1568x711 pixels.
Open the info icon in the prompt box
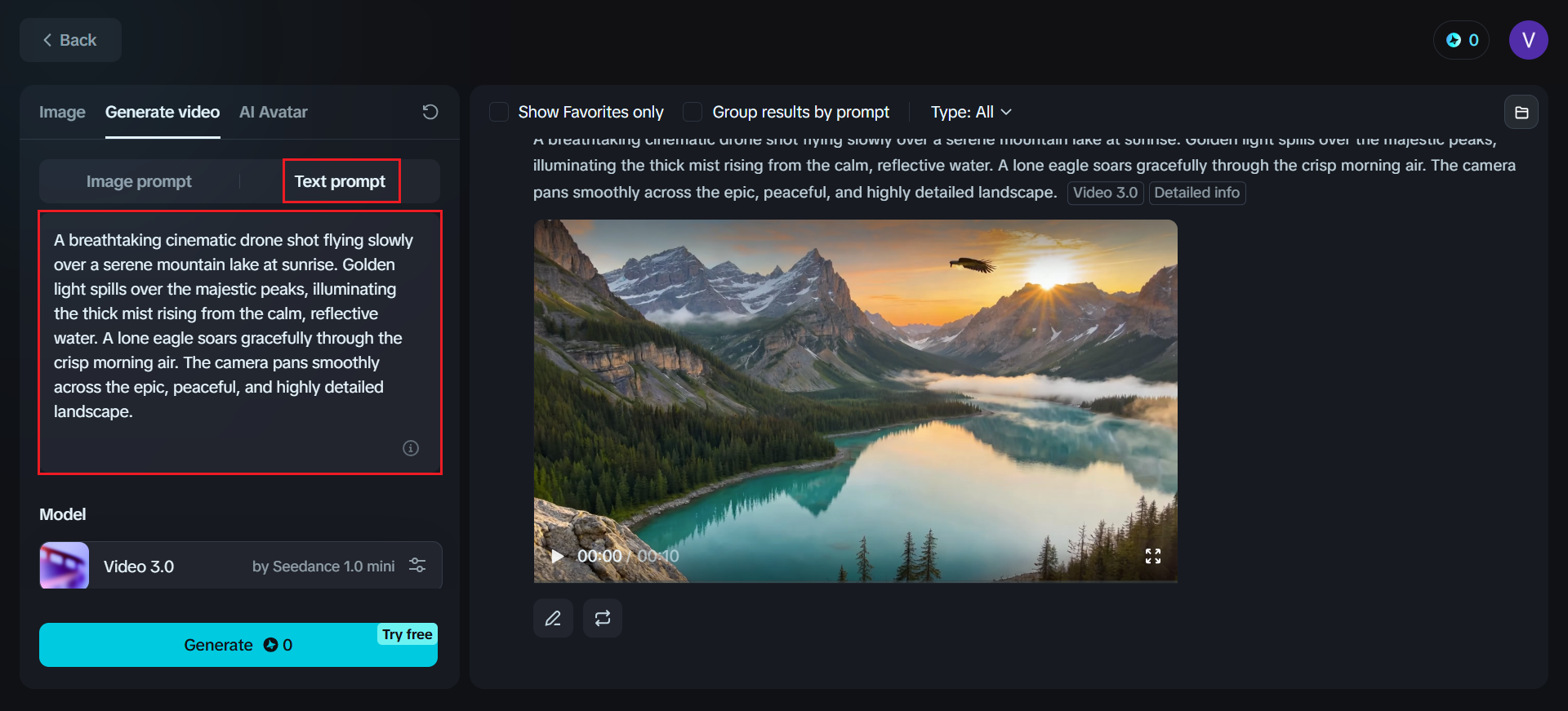(x=411, y=448)
